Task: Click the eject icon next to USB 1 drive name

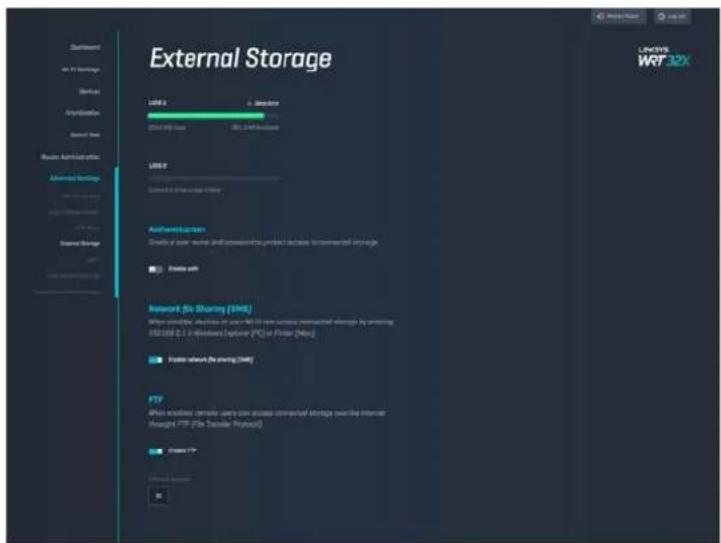Action: pos(249,103)
